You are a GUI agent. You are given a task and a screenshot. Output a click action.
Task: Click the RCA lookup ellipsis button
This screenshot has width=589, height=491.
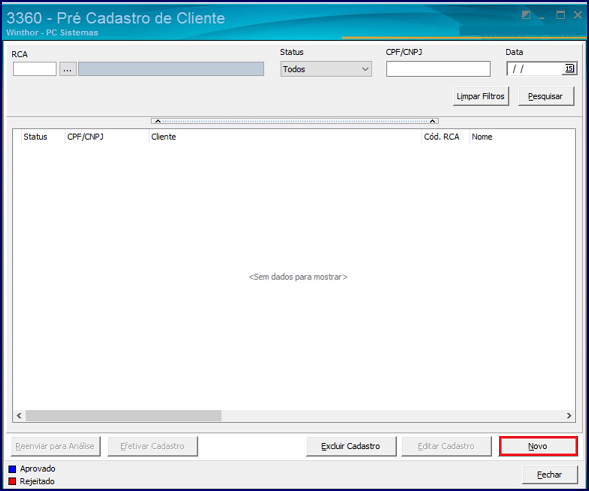click(68, 69)
